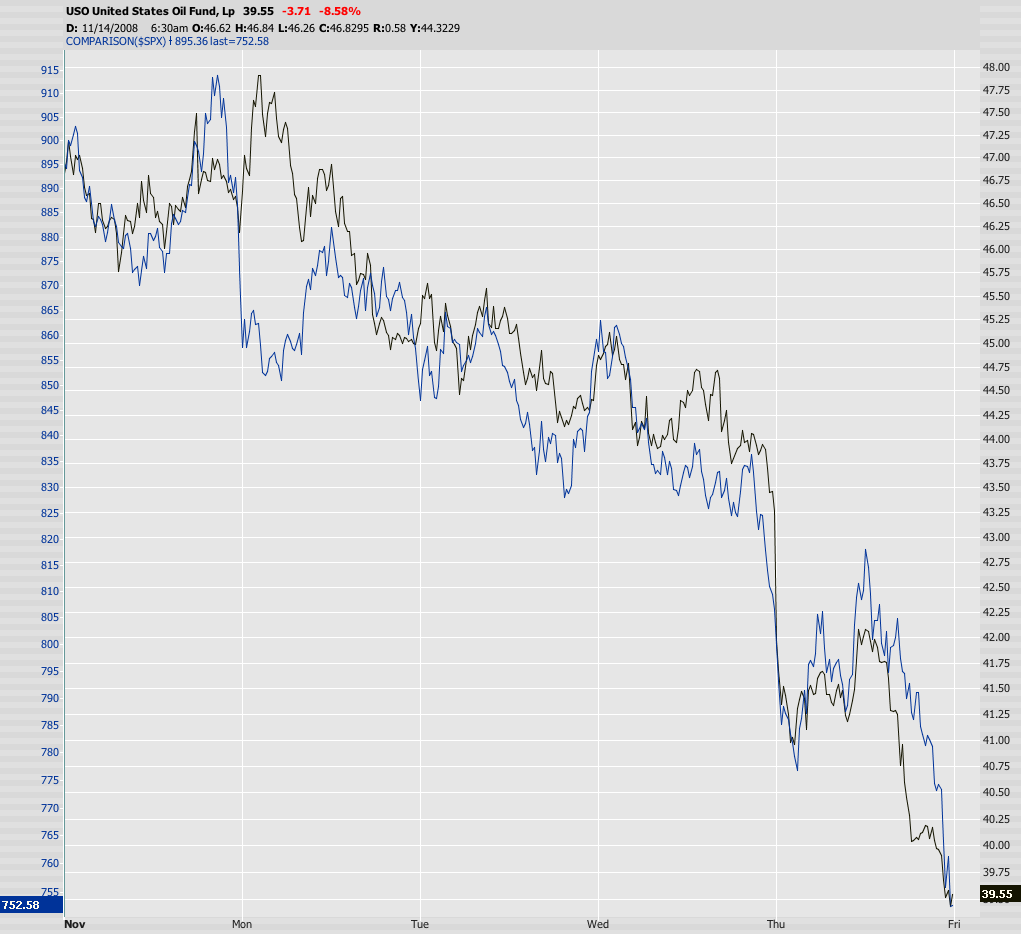Click the 48.00 level on right price axis
The width and height of the screenshot is (1021, 934).
coord(995,67)
